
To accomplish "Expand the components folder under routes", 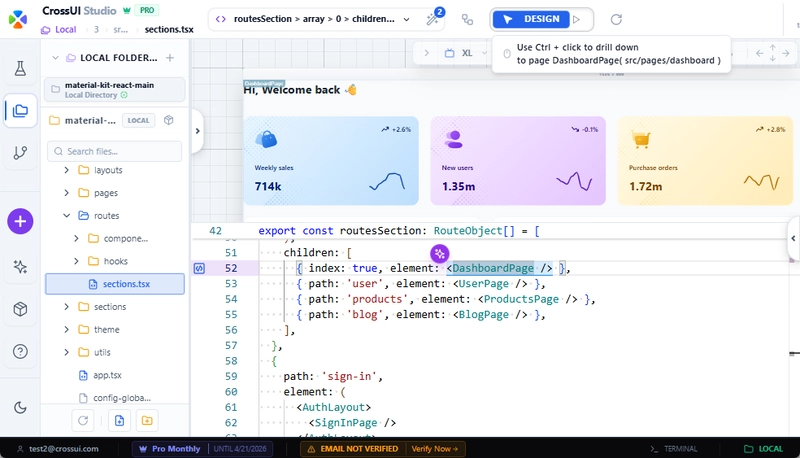I will tap(77, 238).
